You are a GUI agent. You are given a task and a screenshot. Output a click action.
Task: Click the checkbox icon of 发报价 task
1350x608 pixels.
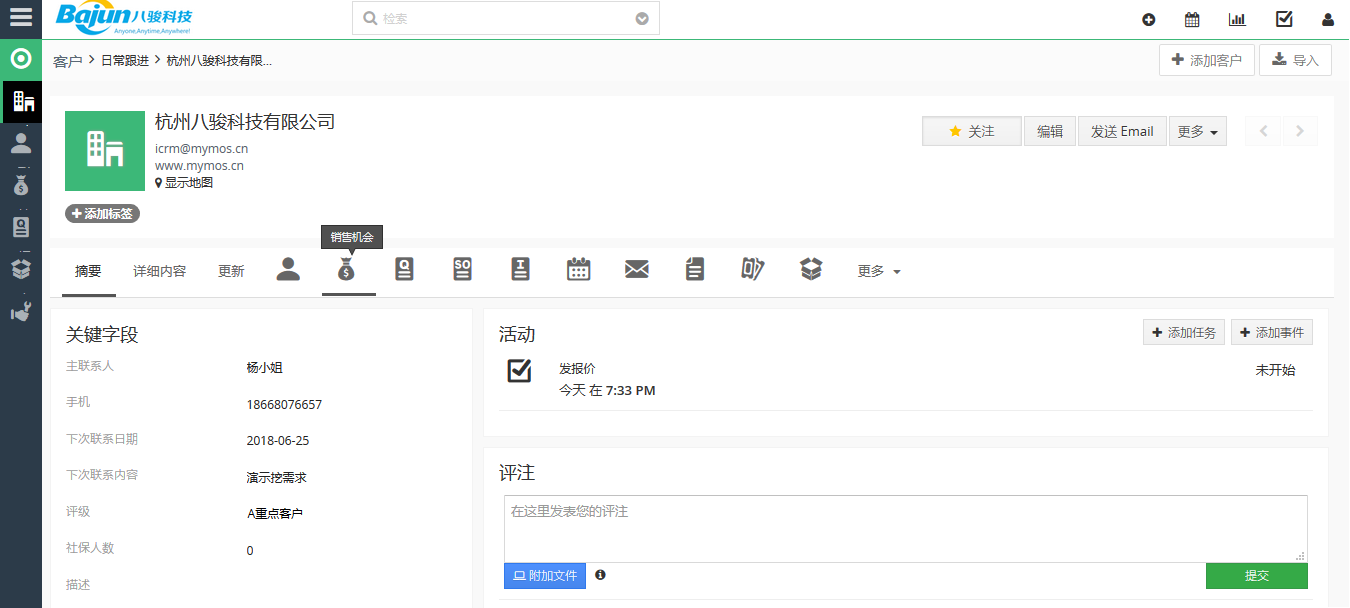tap(519, 371)
